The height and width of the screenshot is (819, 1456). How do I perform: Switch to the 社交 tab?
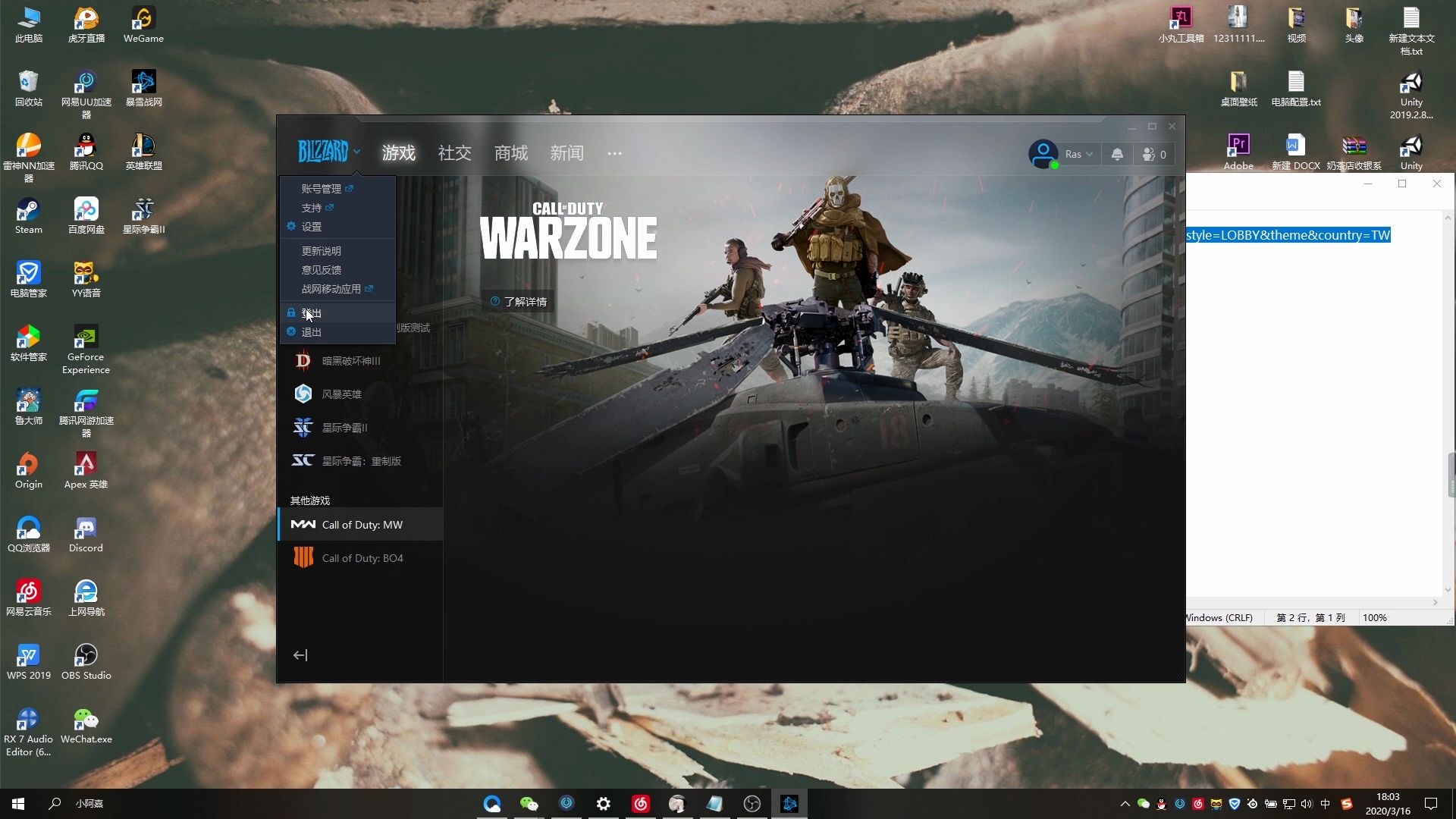[x=455, y=153]
